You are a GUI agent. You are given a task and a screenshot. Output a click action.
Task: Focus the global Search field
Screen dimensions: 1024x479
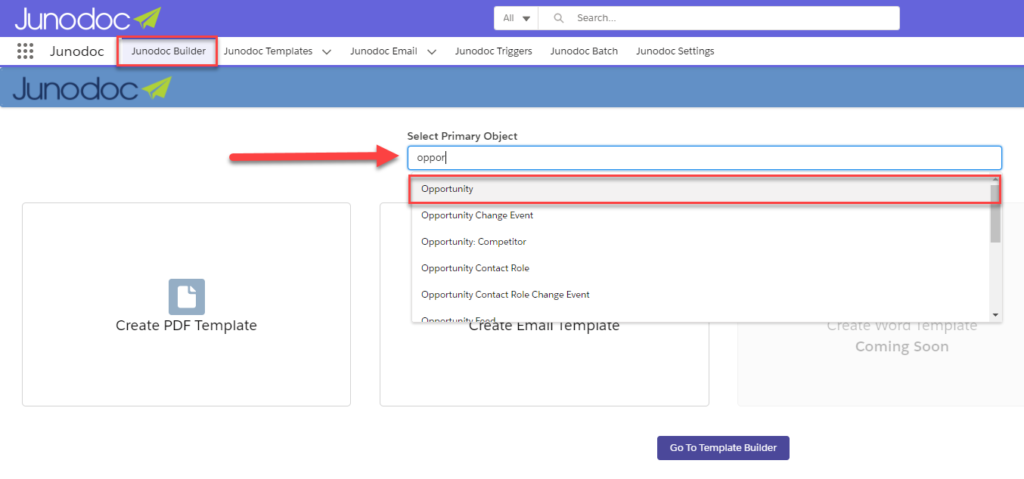[x=718, y=18]
